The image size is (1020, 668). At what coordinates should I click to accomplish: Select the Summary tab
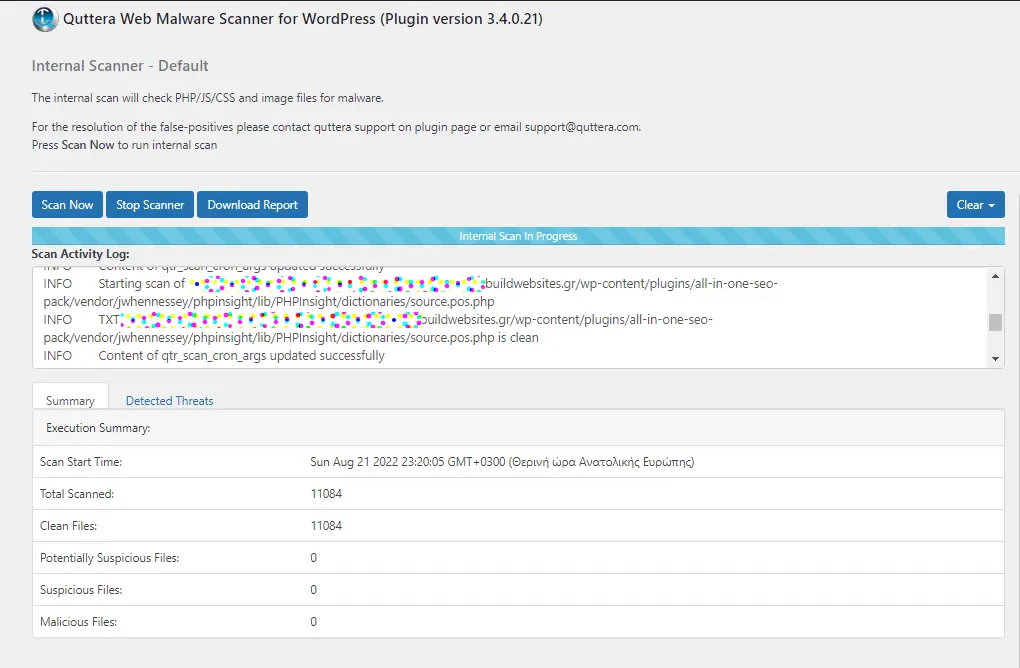coord(70,399)
